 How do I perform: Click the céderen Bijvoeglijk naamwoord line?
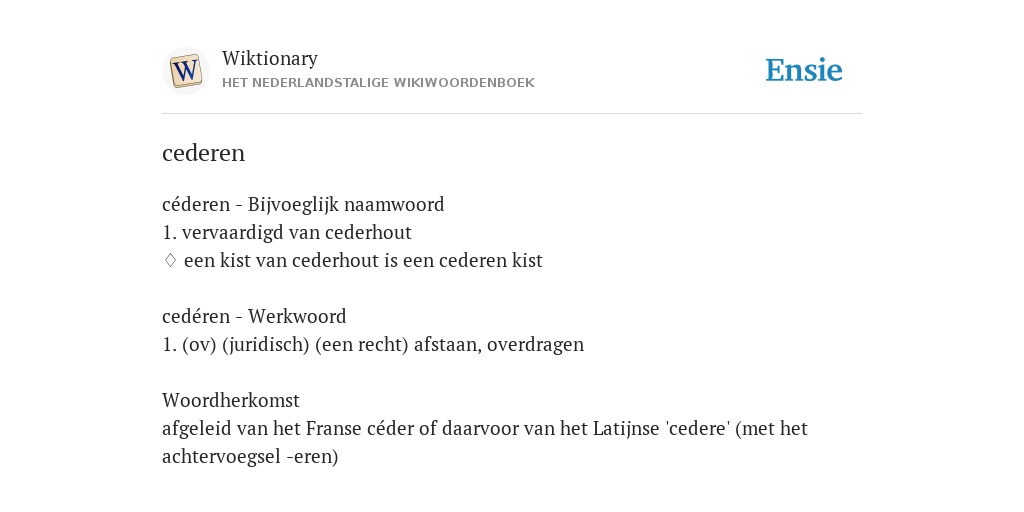pos(303,205)
